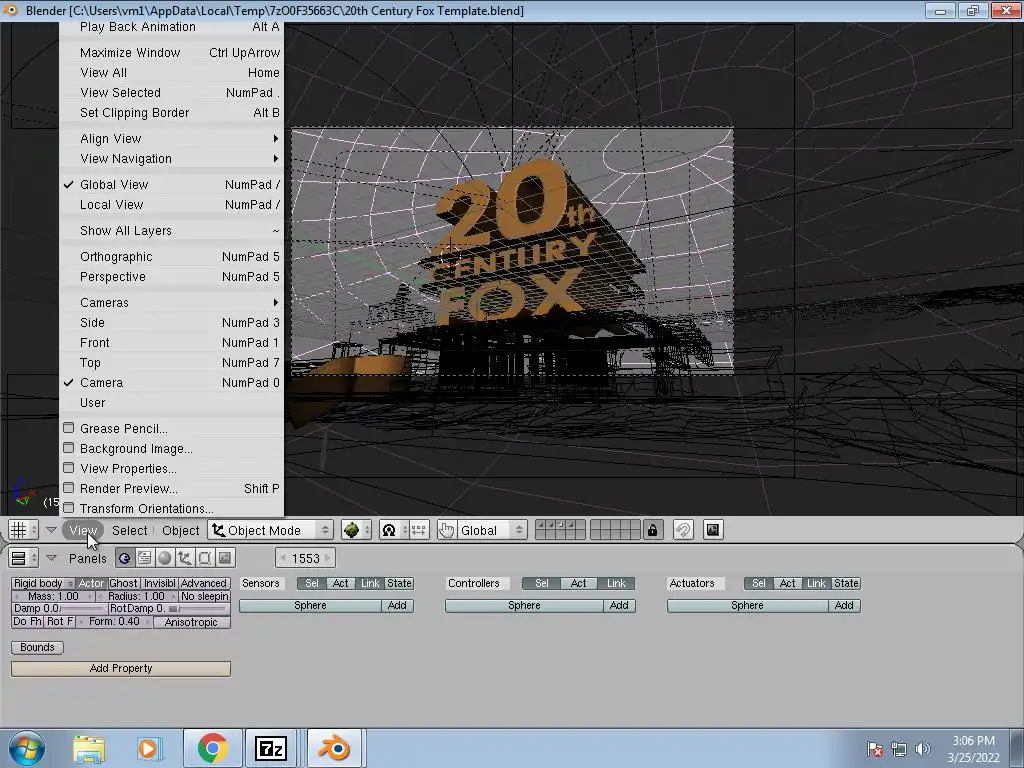Select the Object context icon

pos(185,558)
